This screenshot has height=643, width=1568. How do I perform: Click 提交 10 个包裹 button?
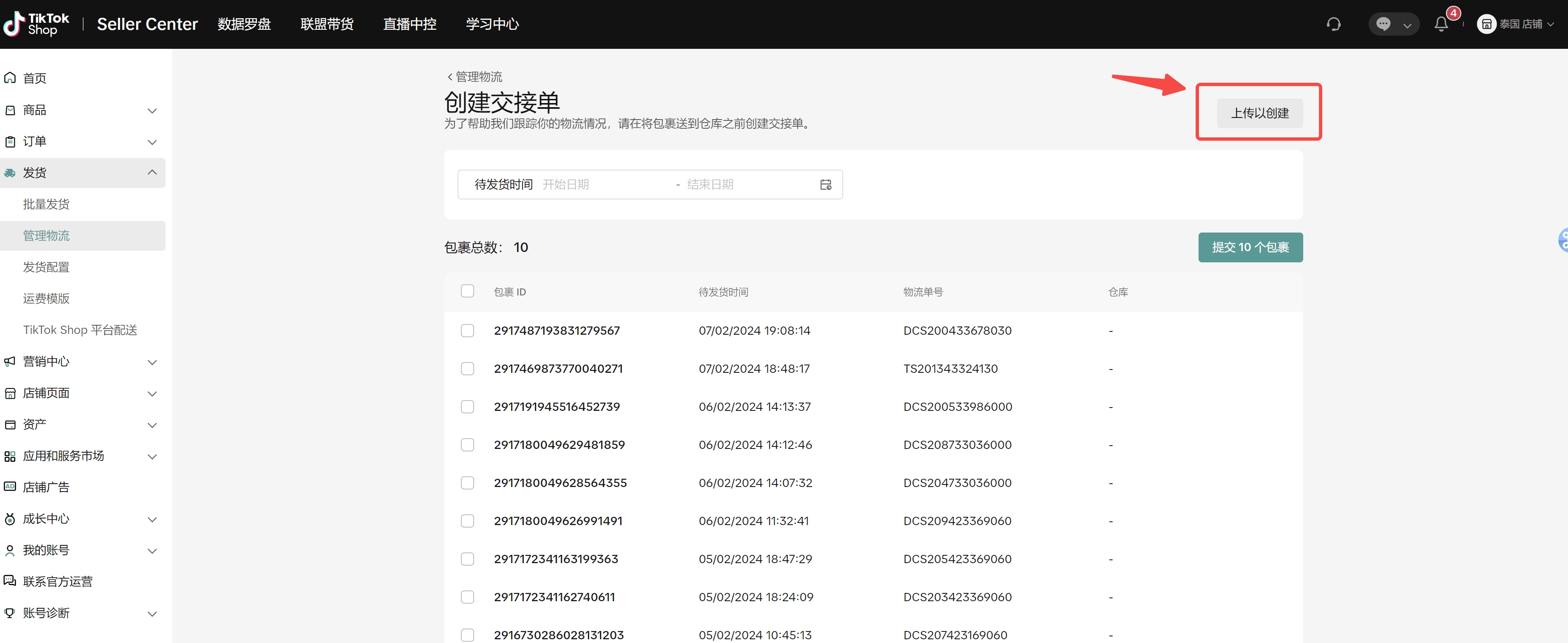pyautogui.click(x=1250, y=247)
